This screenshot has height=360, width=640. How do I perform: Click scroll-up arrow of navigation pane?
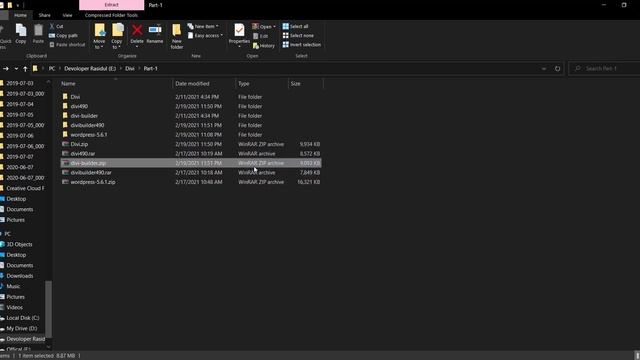48,82
